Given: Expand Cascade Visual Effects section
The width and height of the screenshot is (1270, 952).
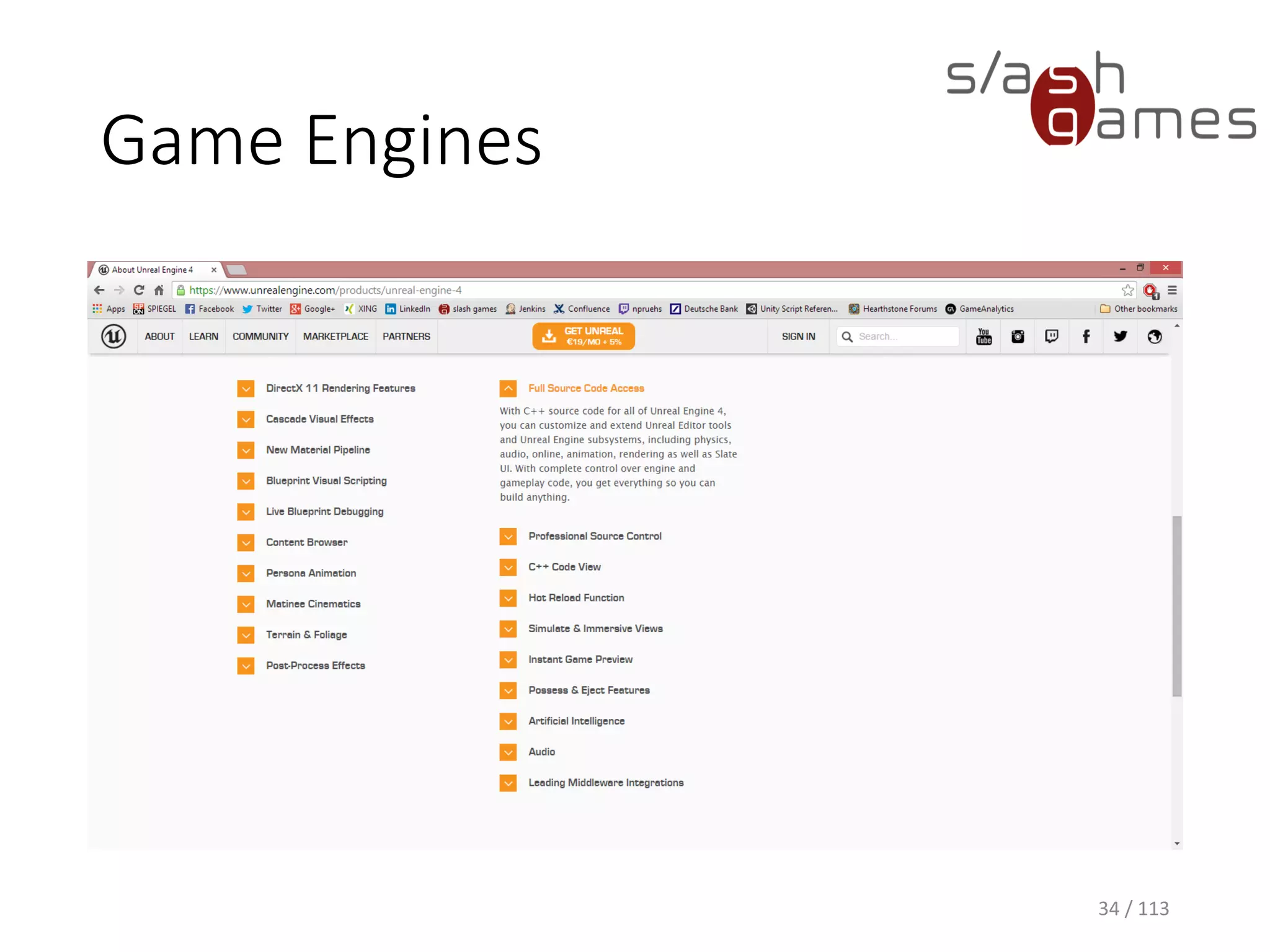Looking at the screenshot, I should click(x=246, y=420).
